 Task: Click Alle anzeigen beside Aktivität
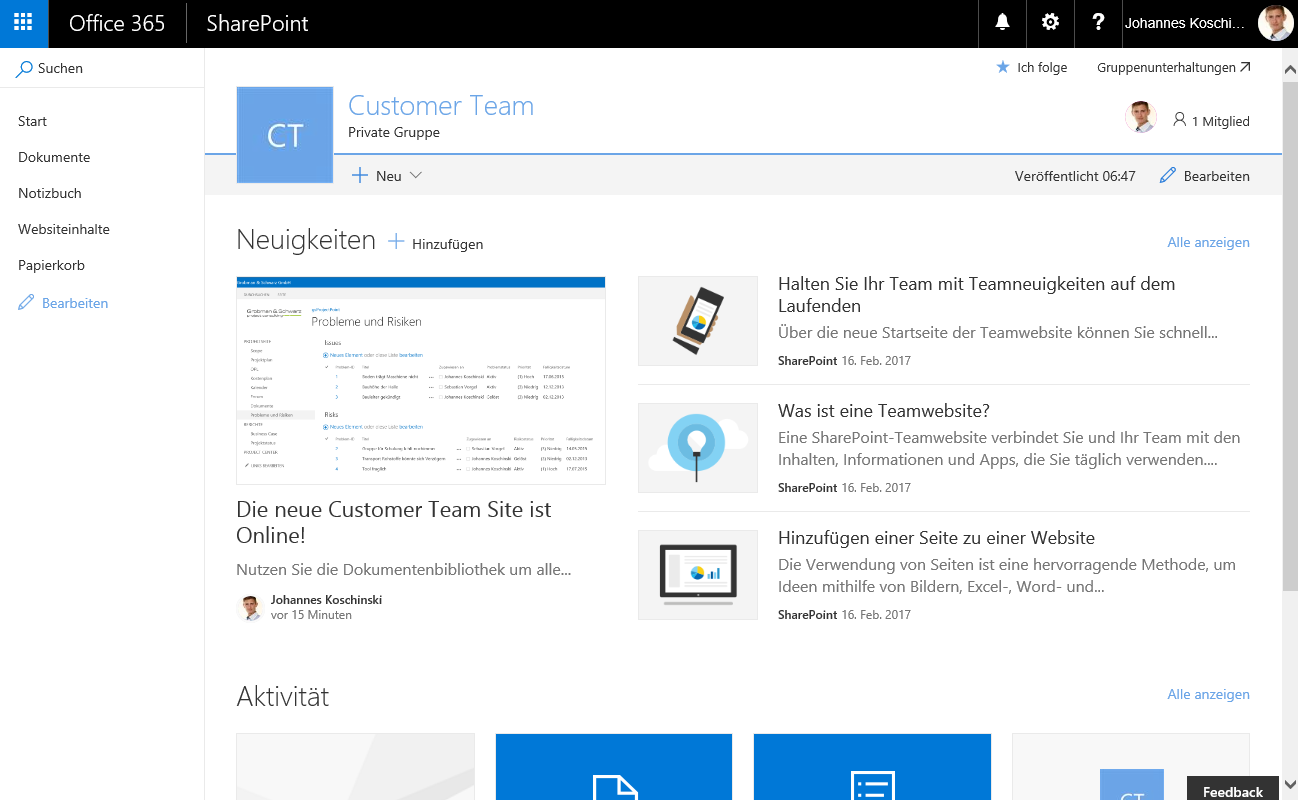1208,694
